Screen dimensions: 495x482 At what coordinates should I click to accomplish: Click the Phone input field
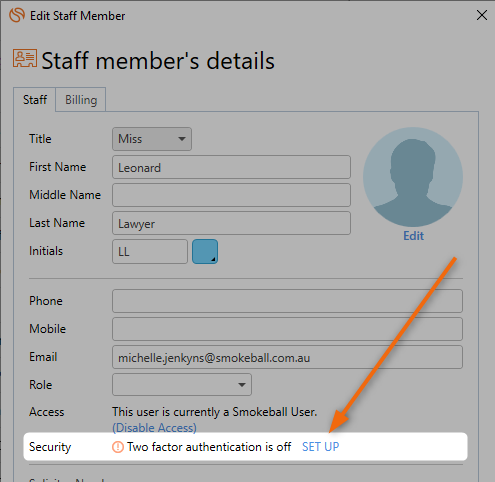coord(287,301)
